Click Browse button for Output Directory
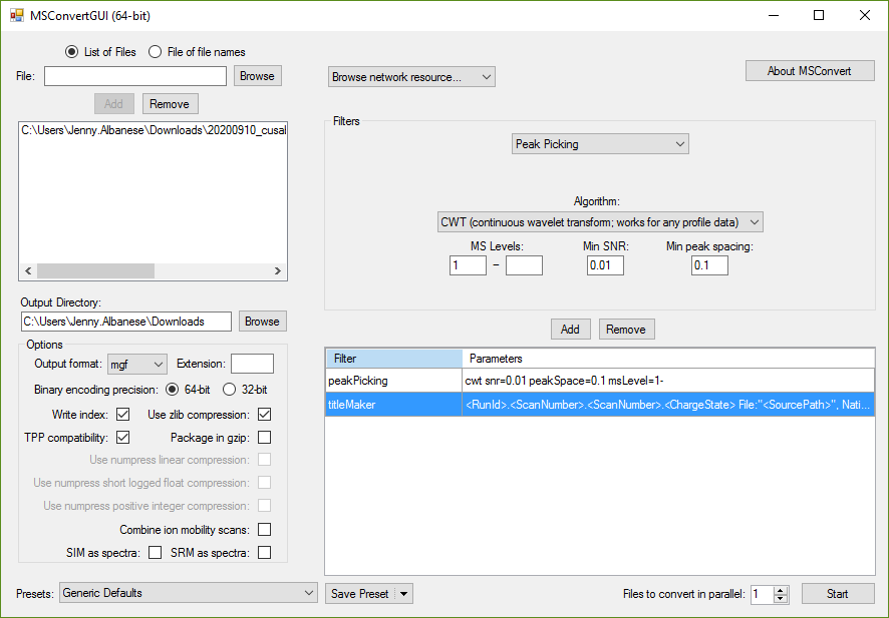Image resolution: width=889 pixels, height=618 pixels. [263, 321]
